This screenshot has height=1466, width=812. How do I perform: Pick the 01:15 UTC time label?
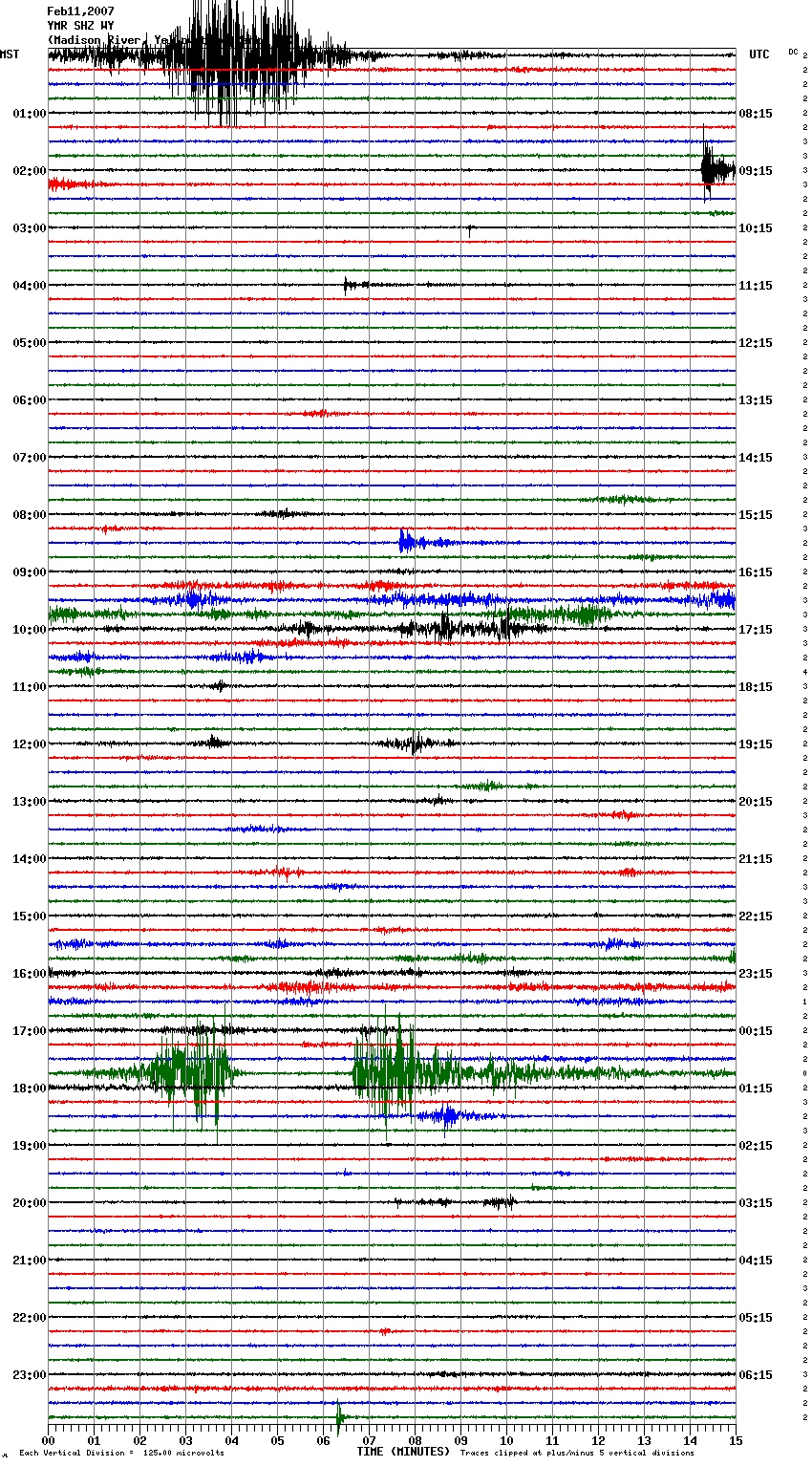click(756, 1089)
